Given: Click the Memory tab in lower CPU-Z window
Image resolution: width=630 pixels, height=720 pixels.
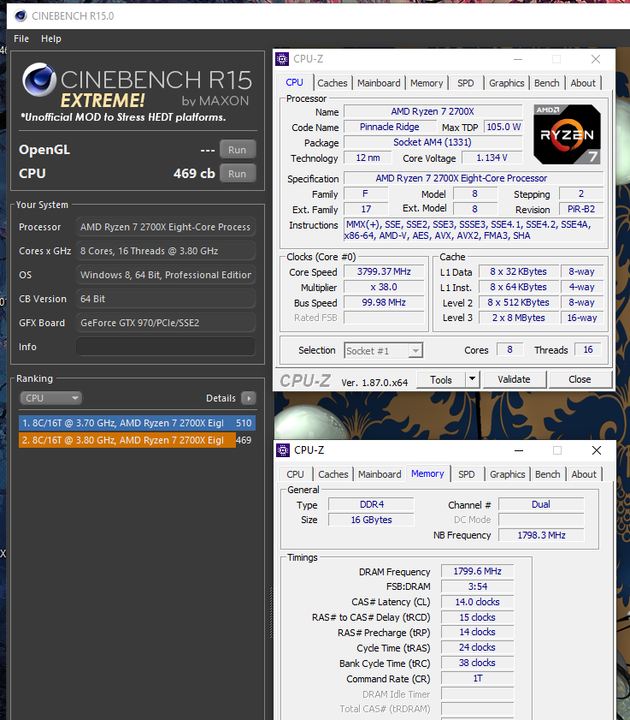Looking at the screenshot, I should coord(428,473).
